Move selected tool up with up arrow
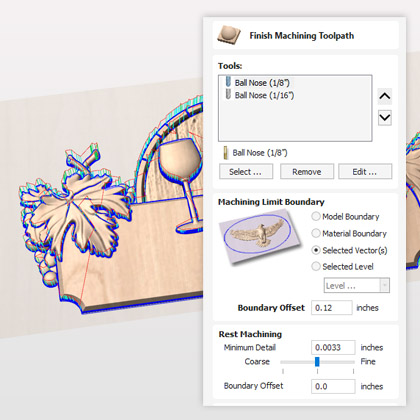The height and width of the screenshot is (420, 420). tap(385, 96)
